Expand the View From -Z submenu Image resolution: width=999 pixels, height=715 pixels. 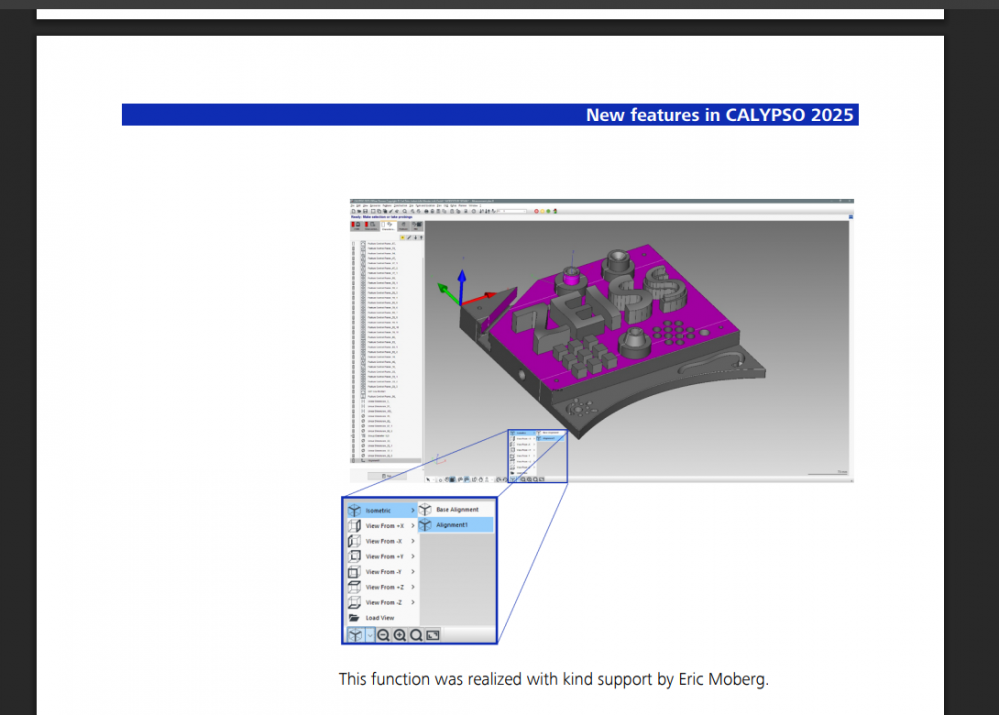click(413, 603)
